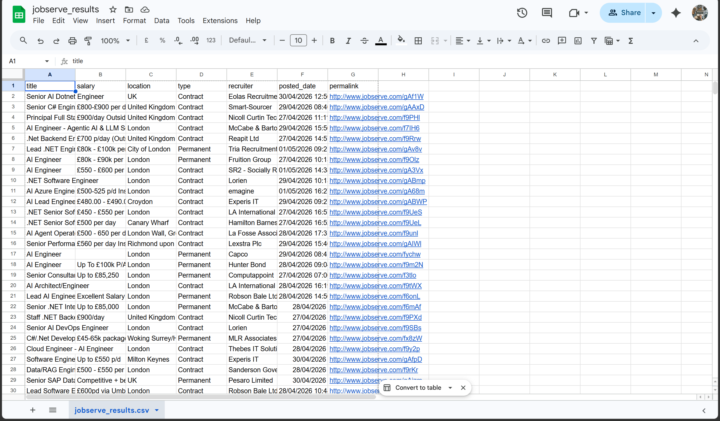This screenshot has height=421, width=720.
Task: Open the Edit menu
Action: 58,21
